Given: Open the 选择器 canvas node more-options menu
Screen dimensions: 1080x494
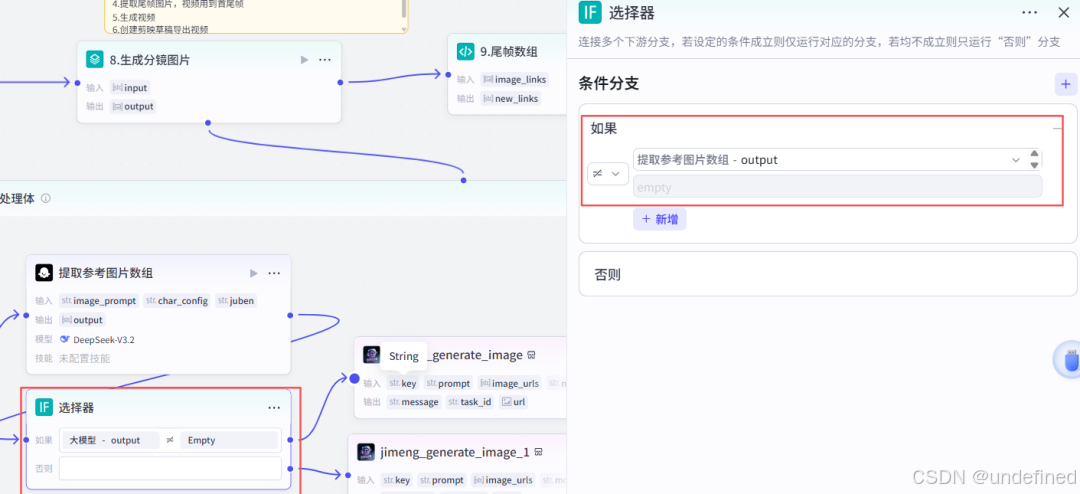Looking at the screenshot, I should tap(274, 408).
